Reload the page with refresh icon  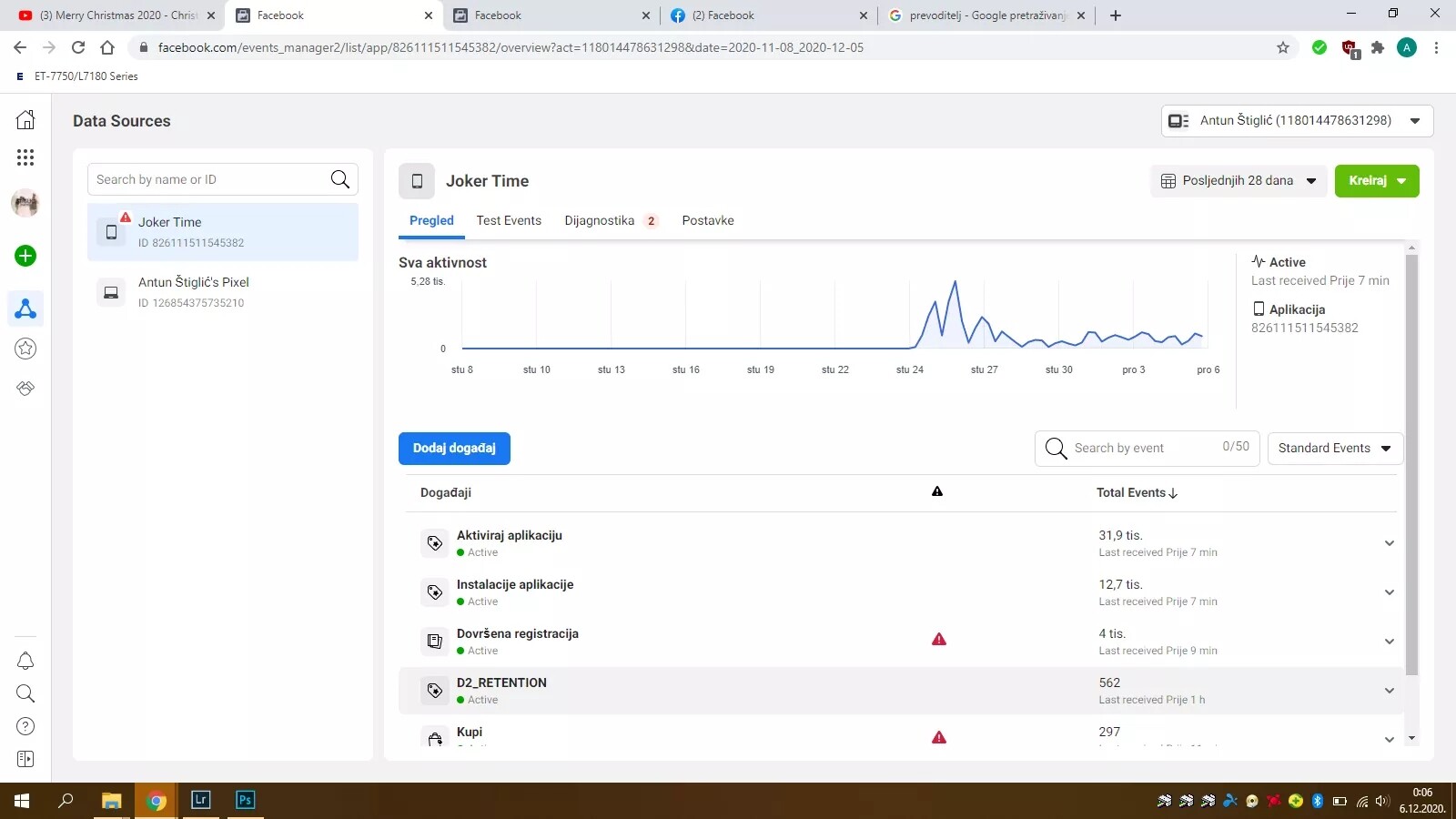point(78,47)
